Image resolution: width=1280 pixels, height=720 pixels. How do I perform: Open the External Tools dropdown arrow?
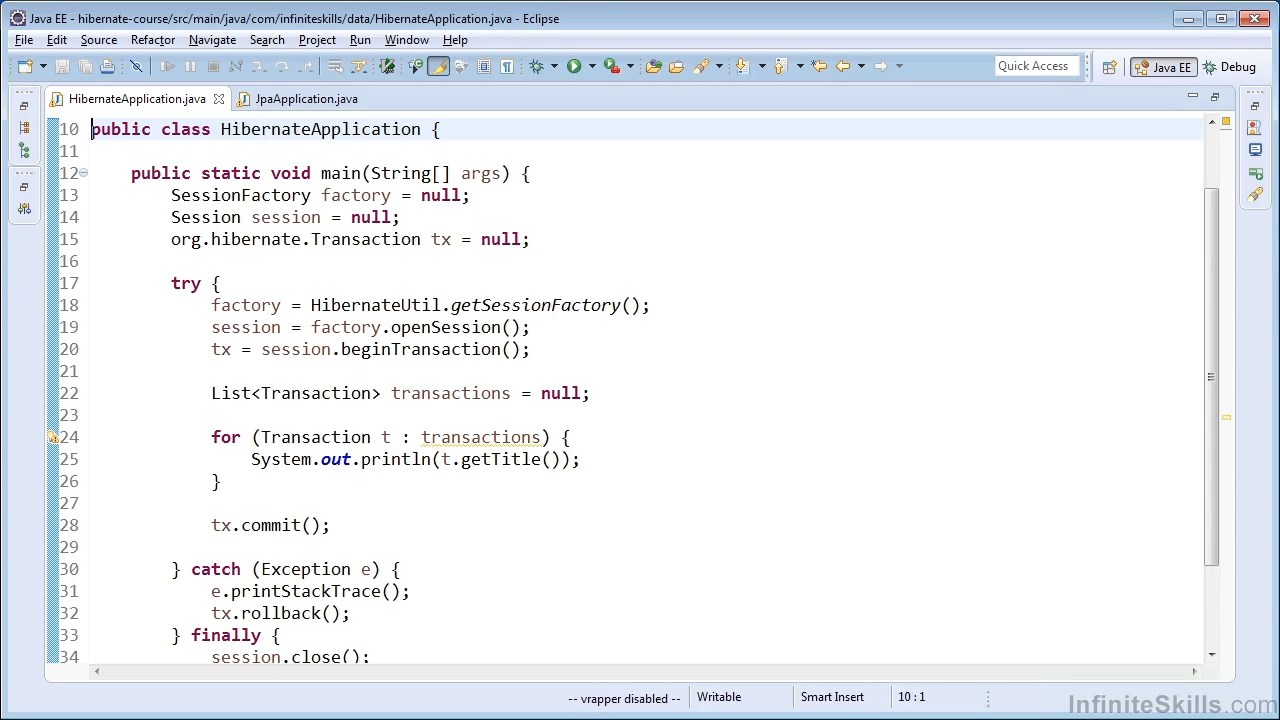630,66
